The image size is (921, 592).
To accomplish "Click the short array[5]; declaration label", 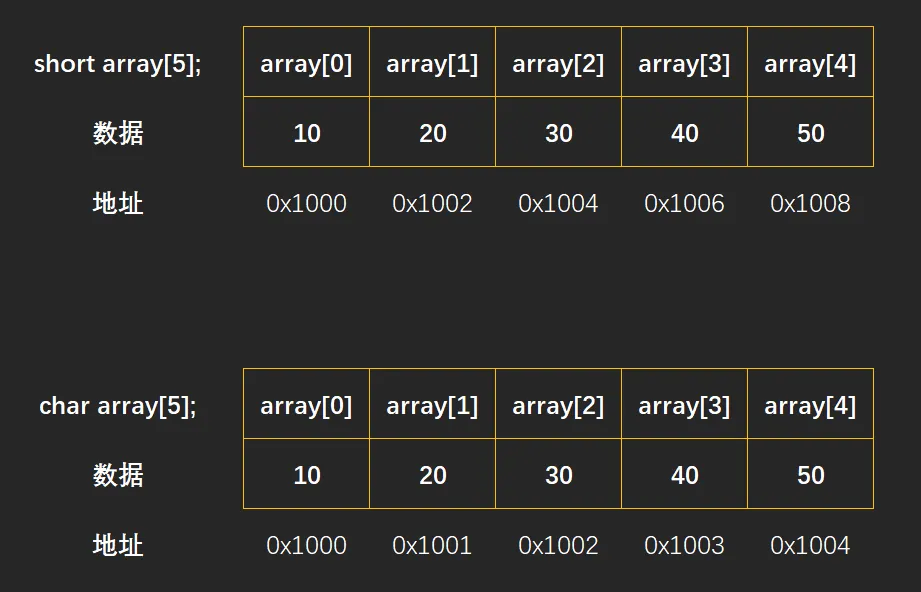I will pyautogui.click(x=117, y=63).
